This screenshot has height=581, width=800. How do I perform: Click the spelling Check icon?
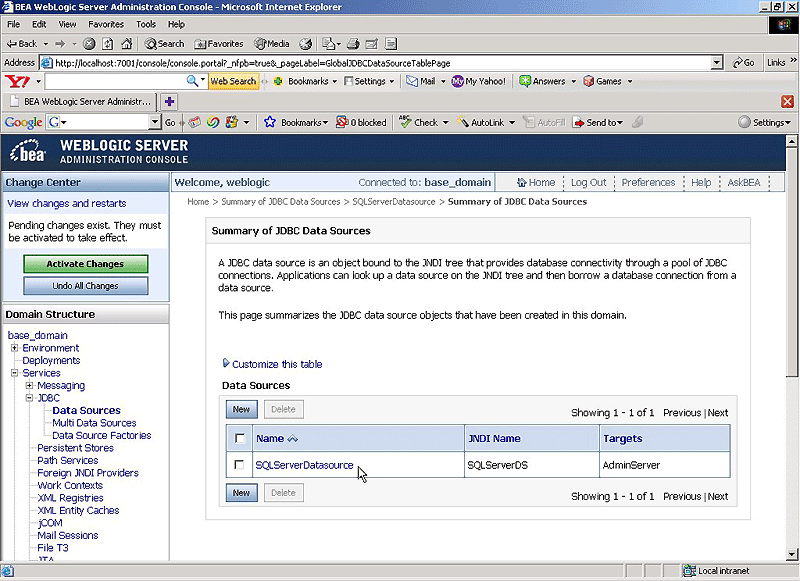pos(405,122)
